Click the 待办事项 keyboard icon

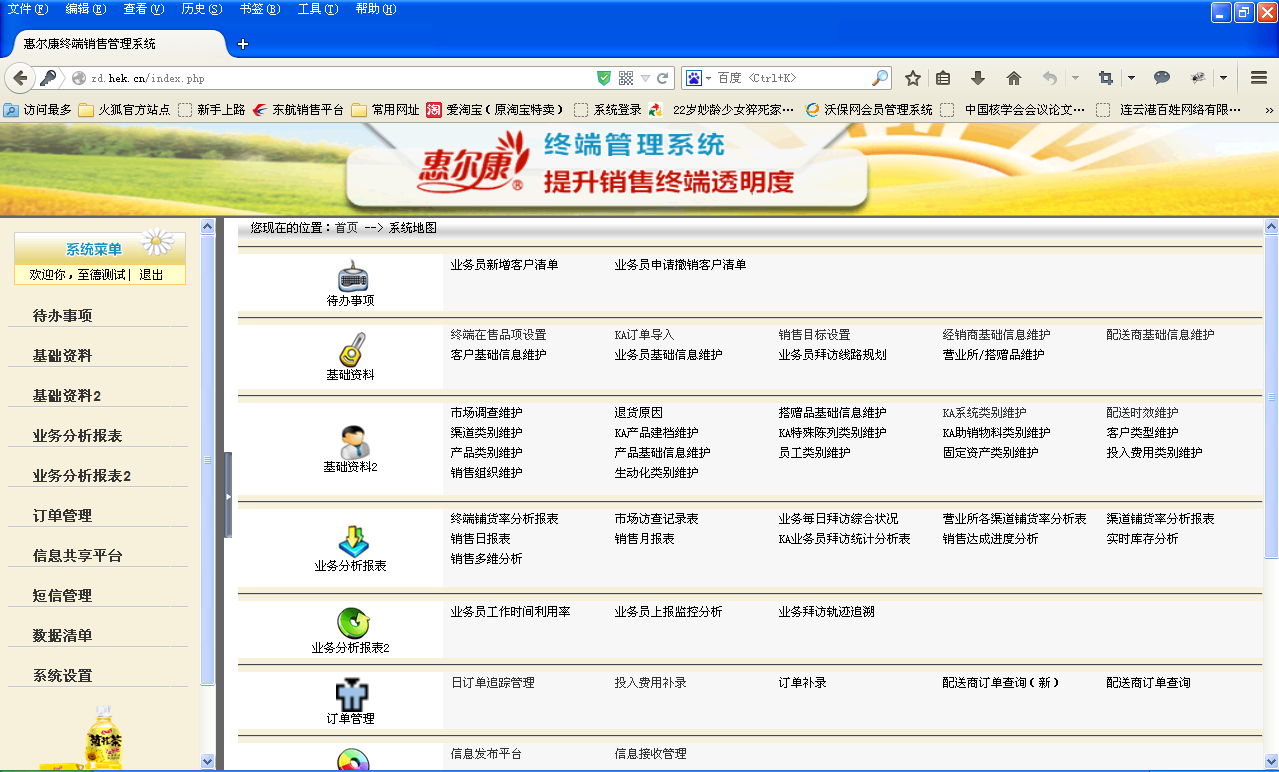click(352, 275)
